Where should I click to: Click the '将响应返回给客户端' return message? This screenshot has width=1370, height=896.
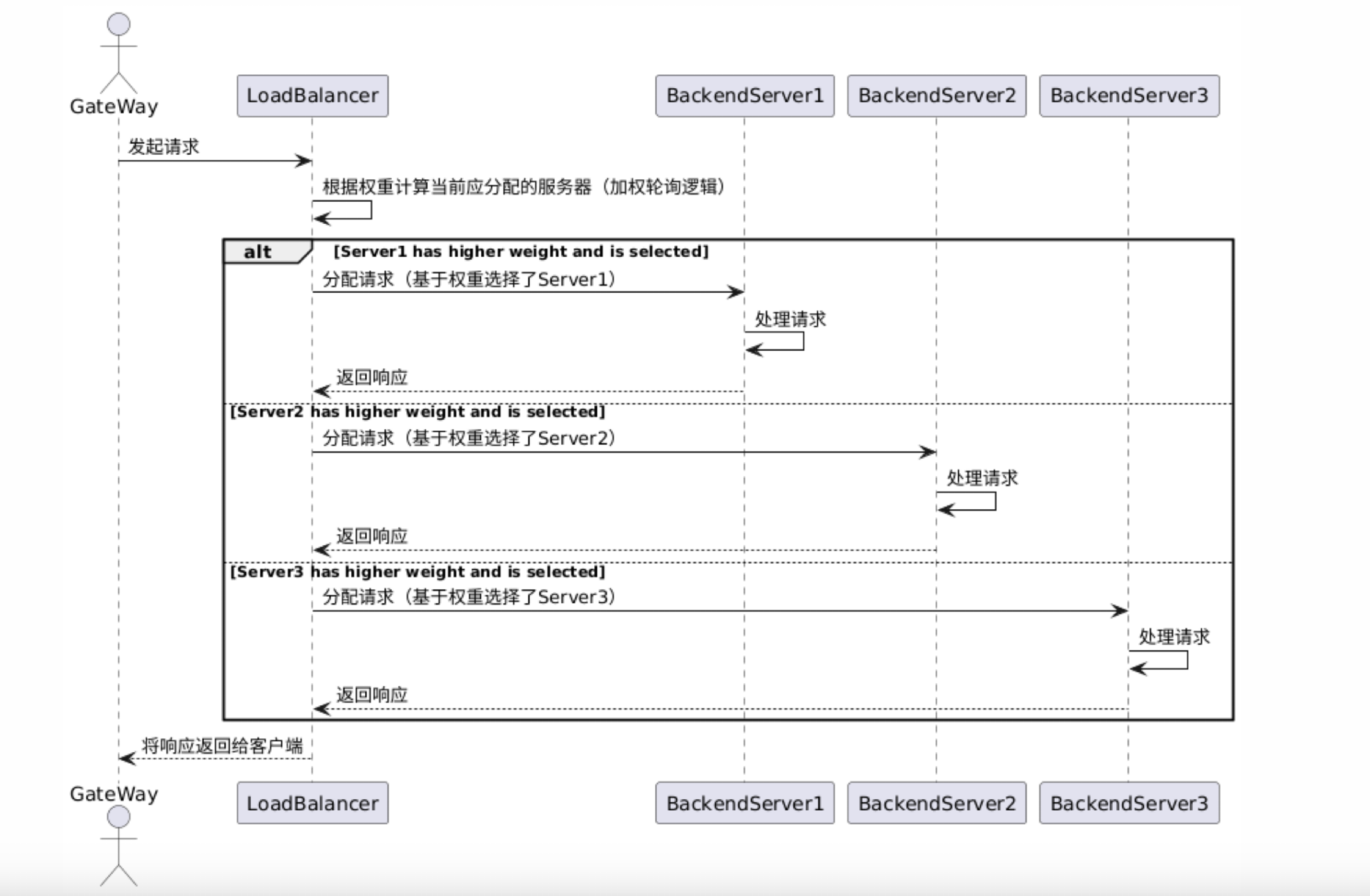point(222,746)
